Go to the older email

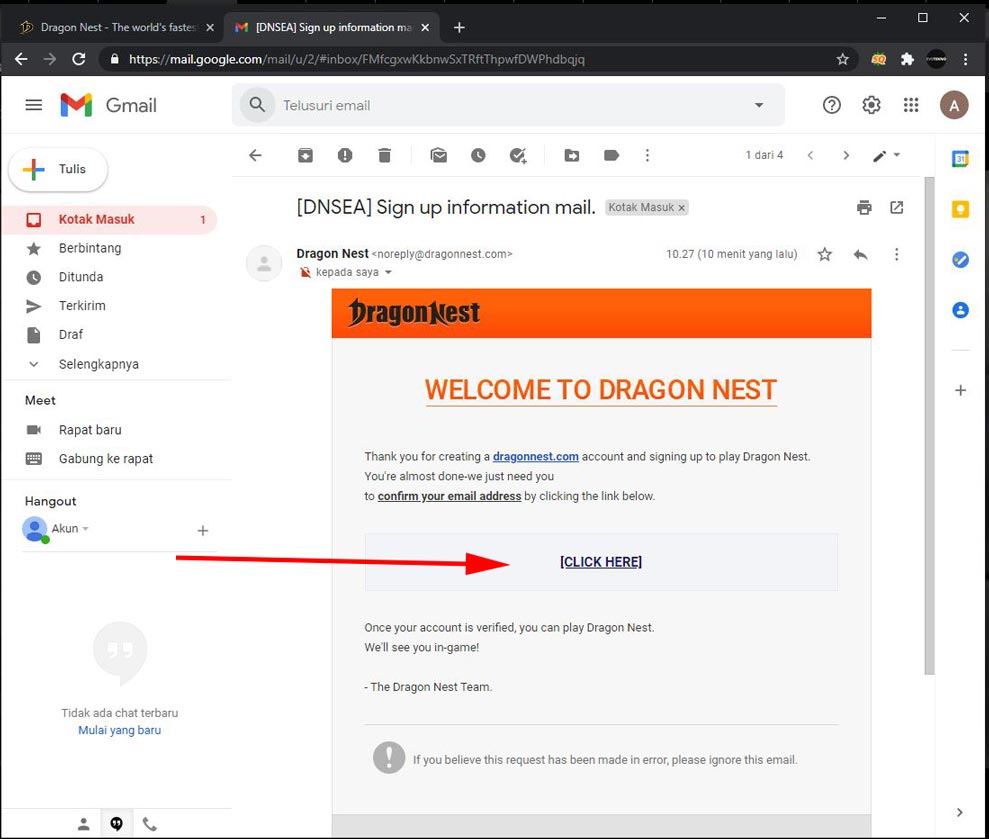[846, 155]
